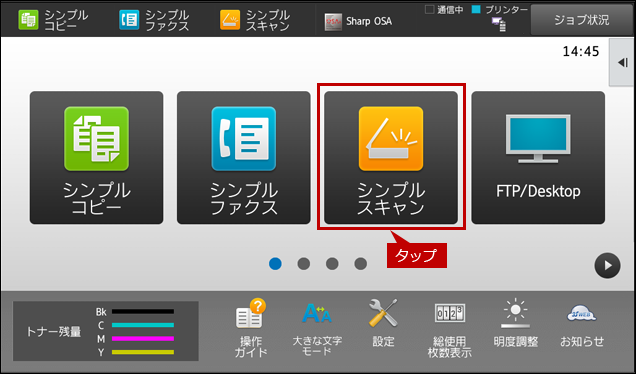Click the トナー残量 toner level label

(54, 331)
